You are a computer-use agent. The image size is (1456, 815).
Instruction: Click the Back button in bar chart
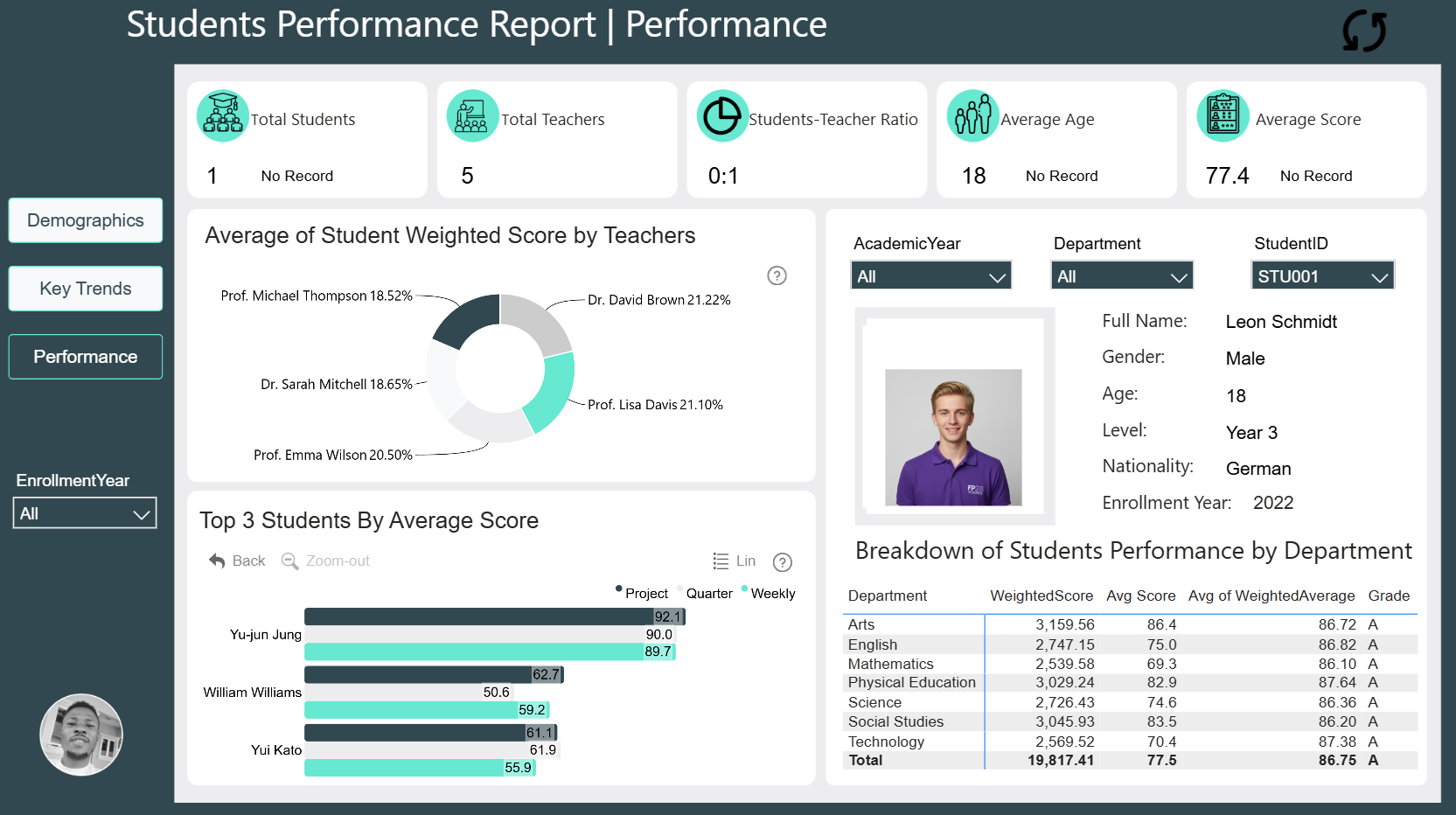237,561
